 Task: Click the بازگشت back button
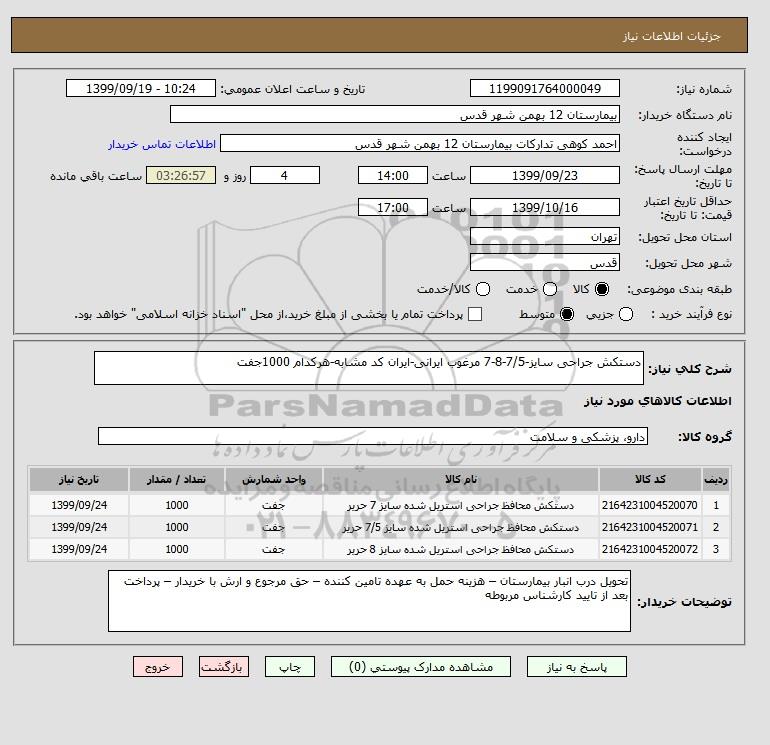click(224, 667)
